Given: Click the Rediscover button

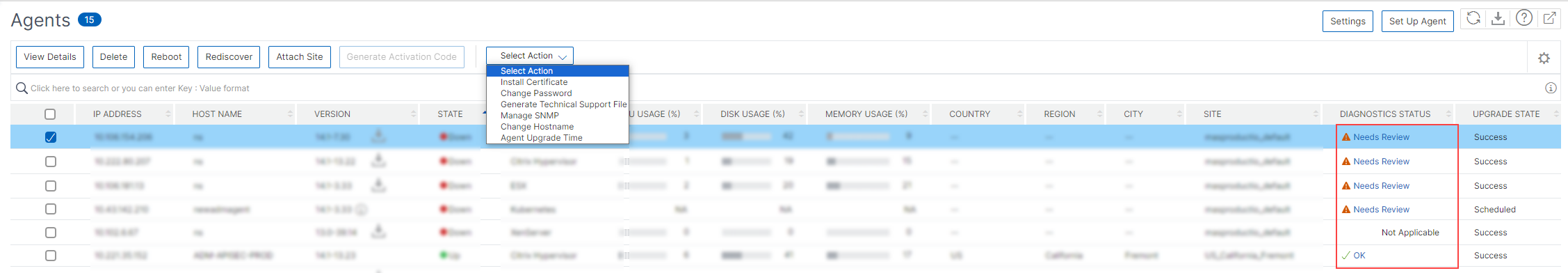Looking at the screenshot, I should click(229, 57).
